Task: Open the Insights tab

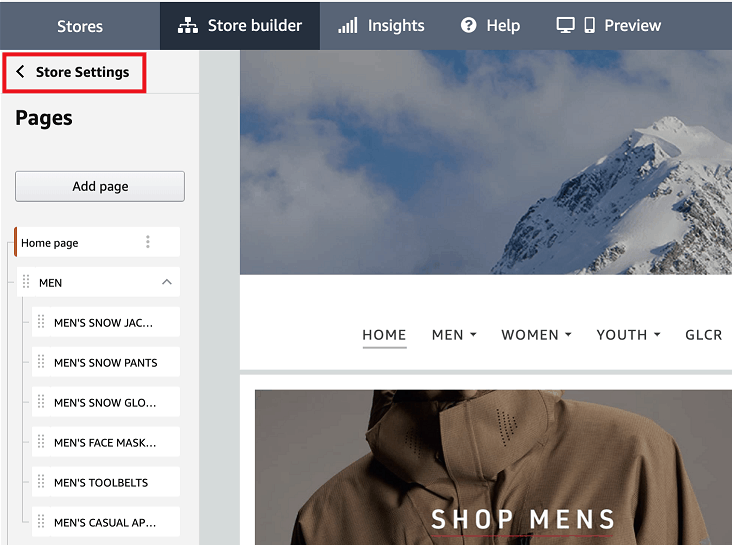Action: (x=381, y=26)
